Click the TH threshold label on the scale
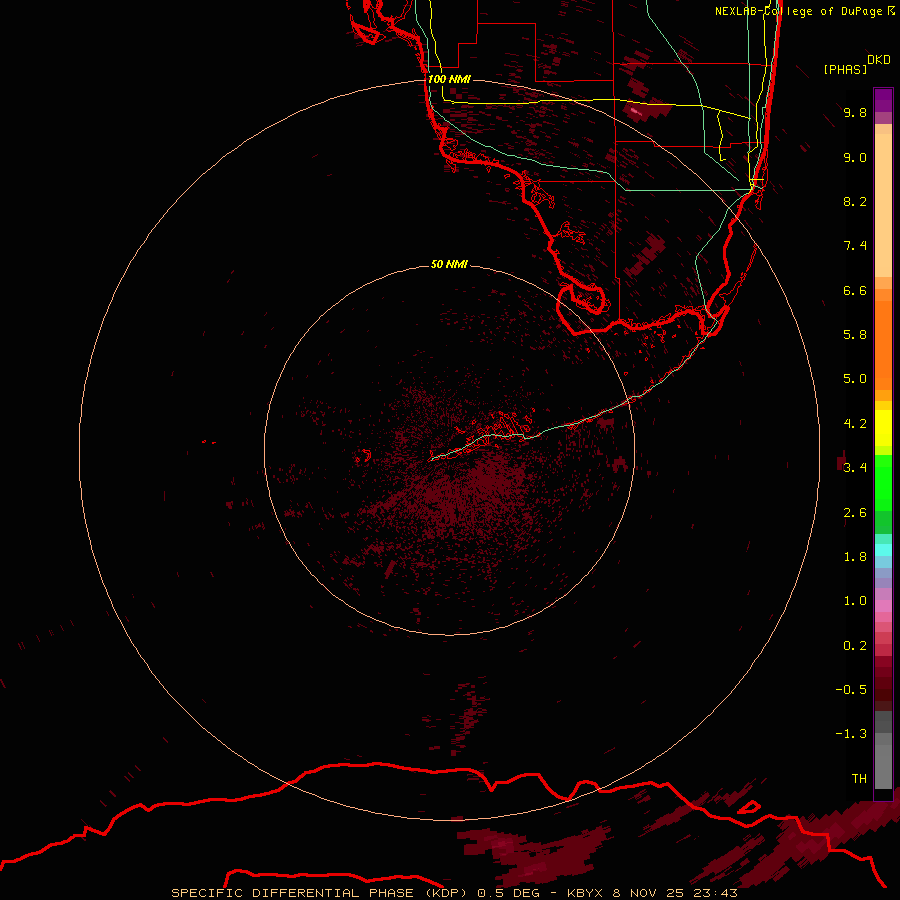 (859, 779)
